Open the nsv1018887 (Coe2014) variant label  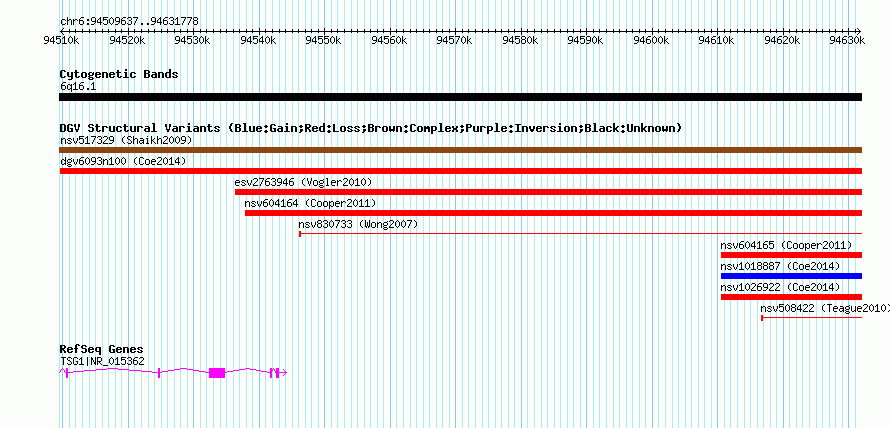pyautogui.click(x=780, y=266)
